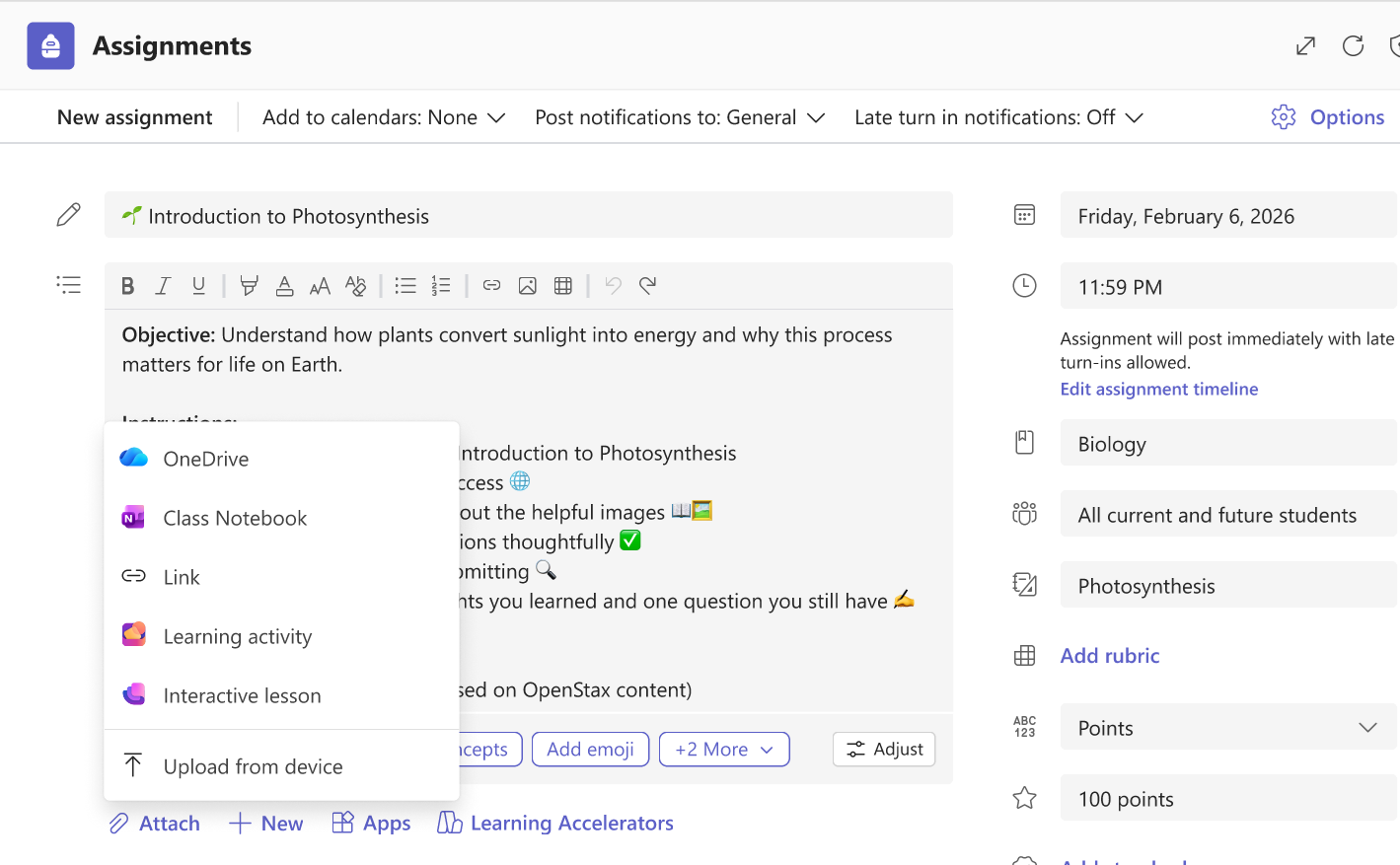Choose Interactive lesson option
Image resolution: width=1400 pixels, height=865 pixels.
point(281,695)
